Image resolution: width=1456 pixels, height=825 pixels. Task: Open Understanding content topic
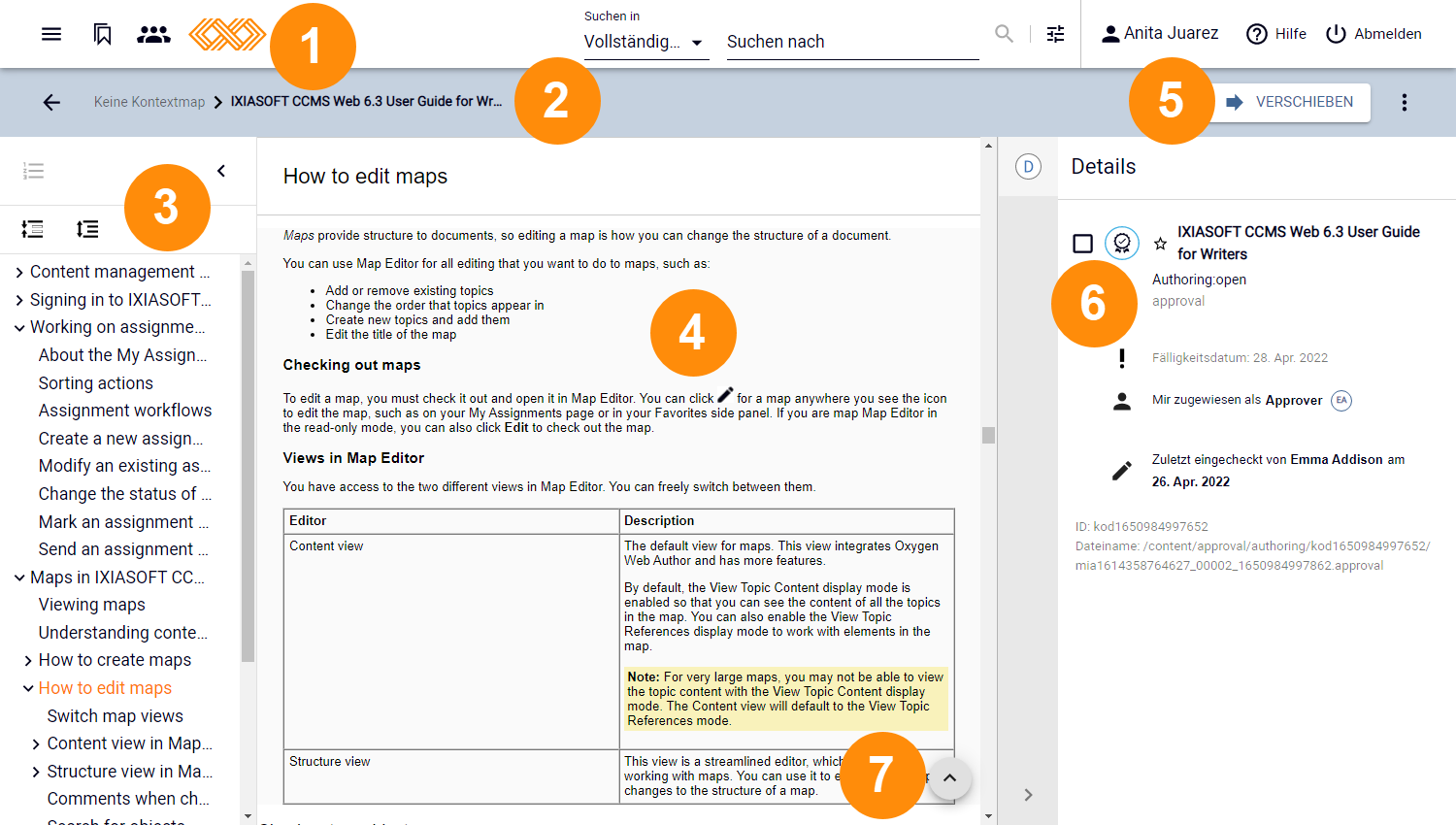(123, 633)
